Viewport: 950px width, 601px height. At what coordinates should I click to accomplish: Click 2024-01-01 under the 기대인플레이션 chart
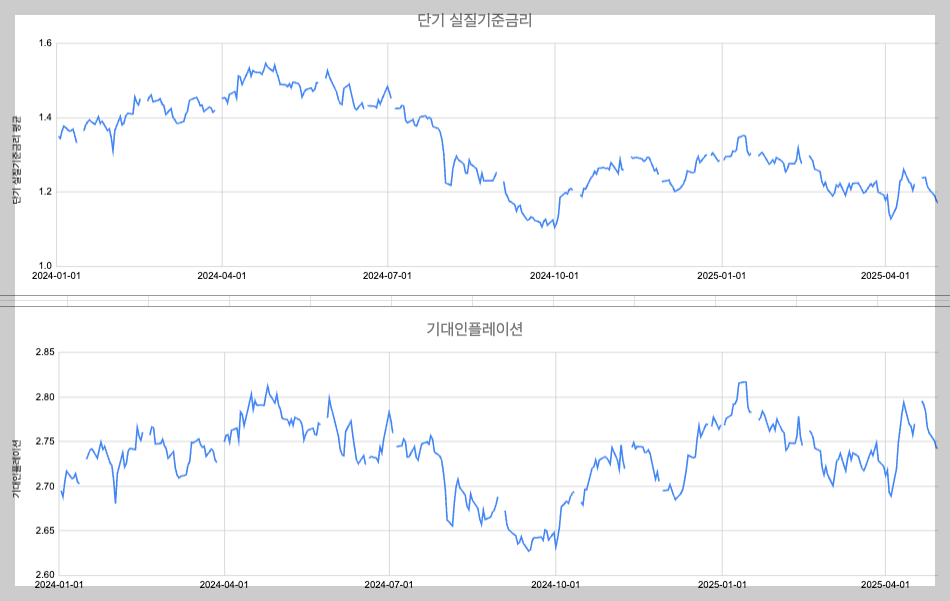(59, 585)
